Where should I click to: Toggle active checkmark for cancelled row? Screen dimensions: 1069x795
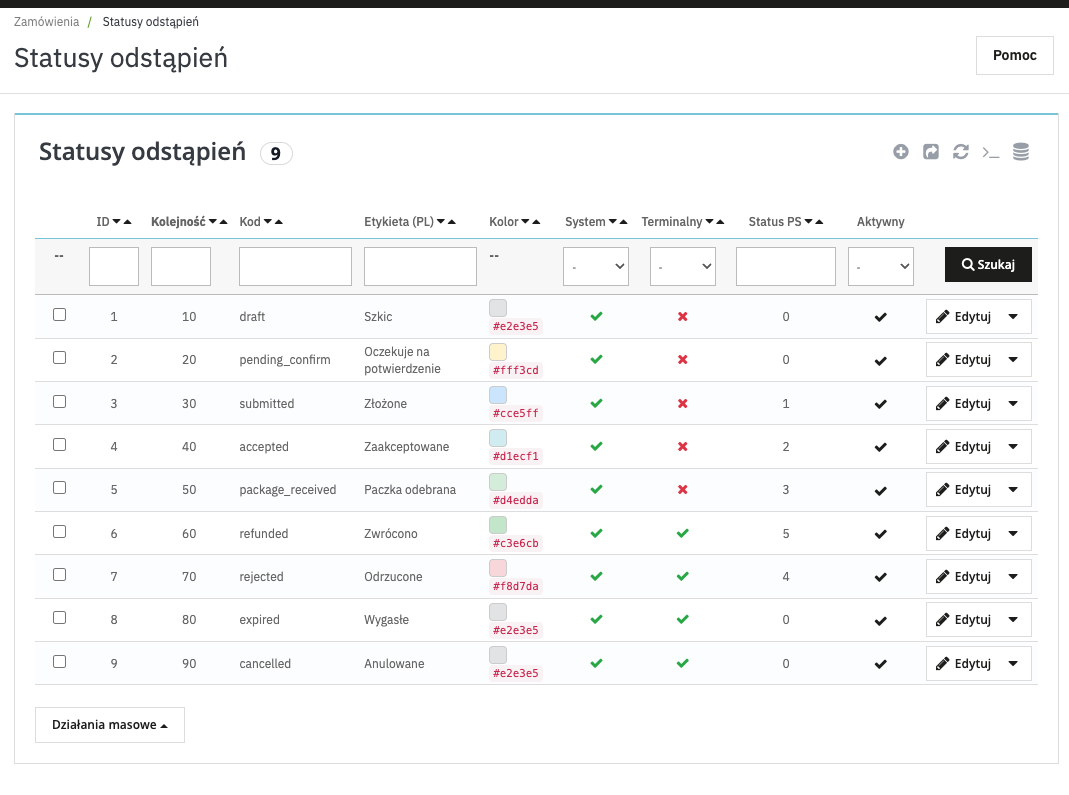(881, 664)
